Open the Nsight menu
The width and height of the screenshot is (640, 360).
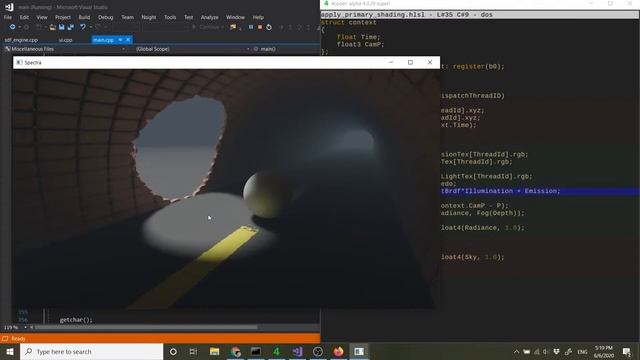149,17
